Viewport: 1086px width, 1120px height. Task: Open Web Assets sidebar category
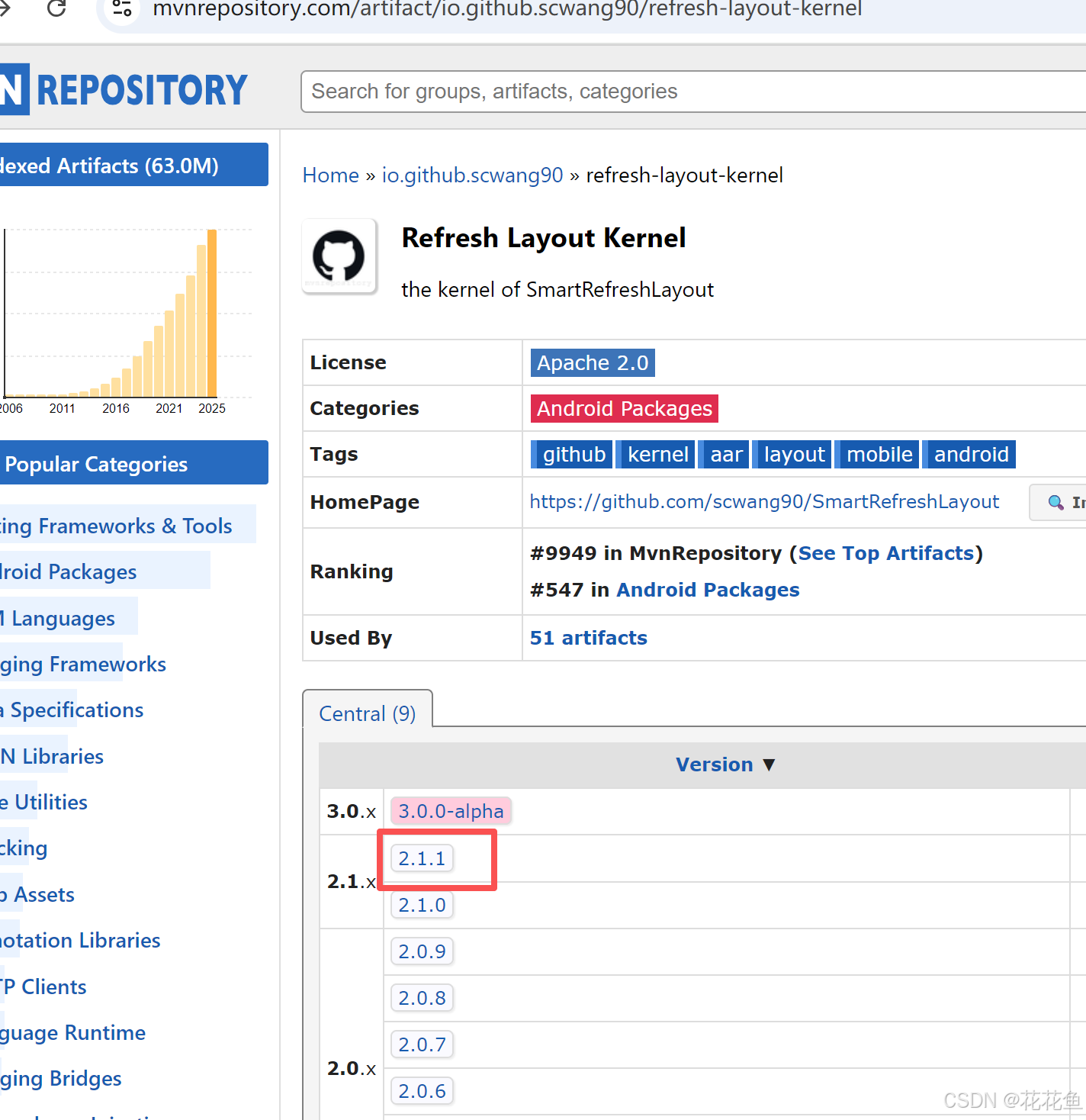[37, 894]
